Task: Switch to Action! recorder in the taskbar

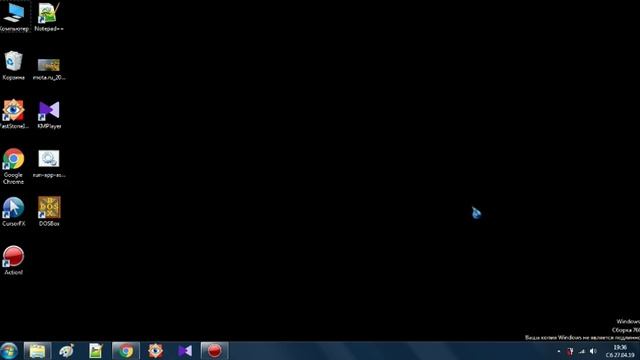Action: pyautogui.click(x=215, y=351)
